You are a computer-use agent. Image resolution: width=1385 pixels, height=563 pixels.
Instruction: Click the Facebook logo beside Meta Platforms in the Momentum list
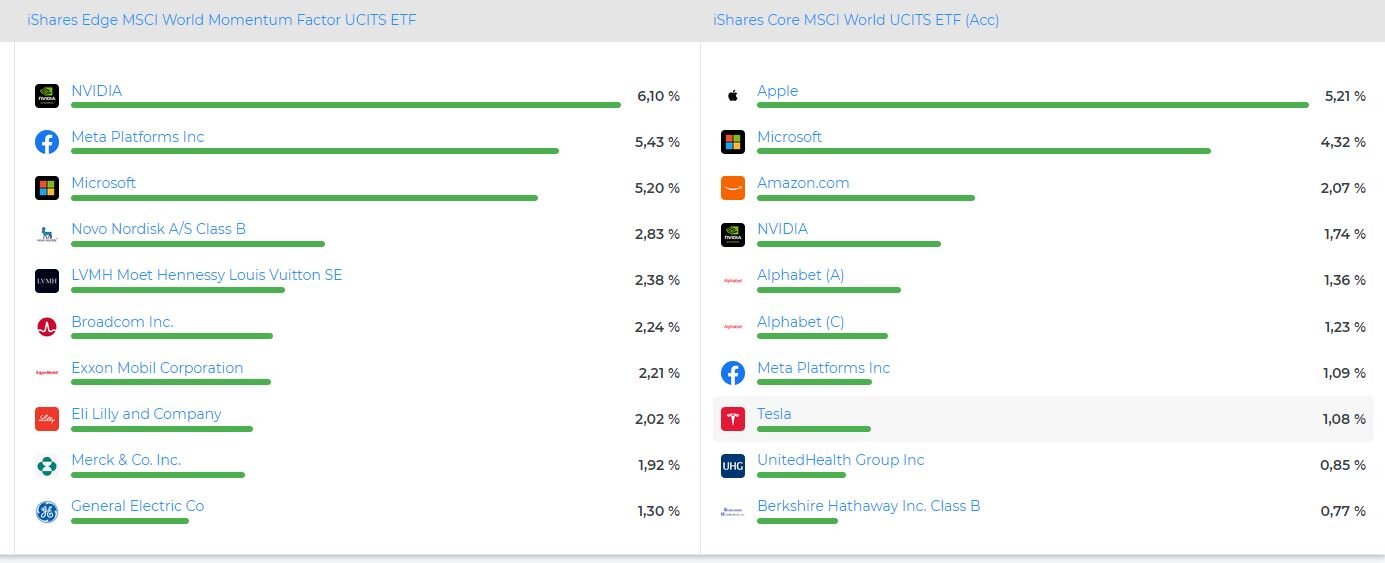(47, 142)
